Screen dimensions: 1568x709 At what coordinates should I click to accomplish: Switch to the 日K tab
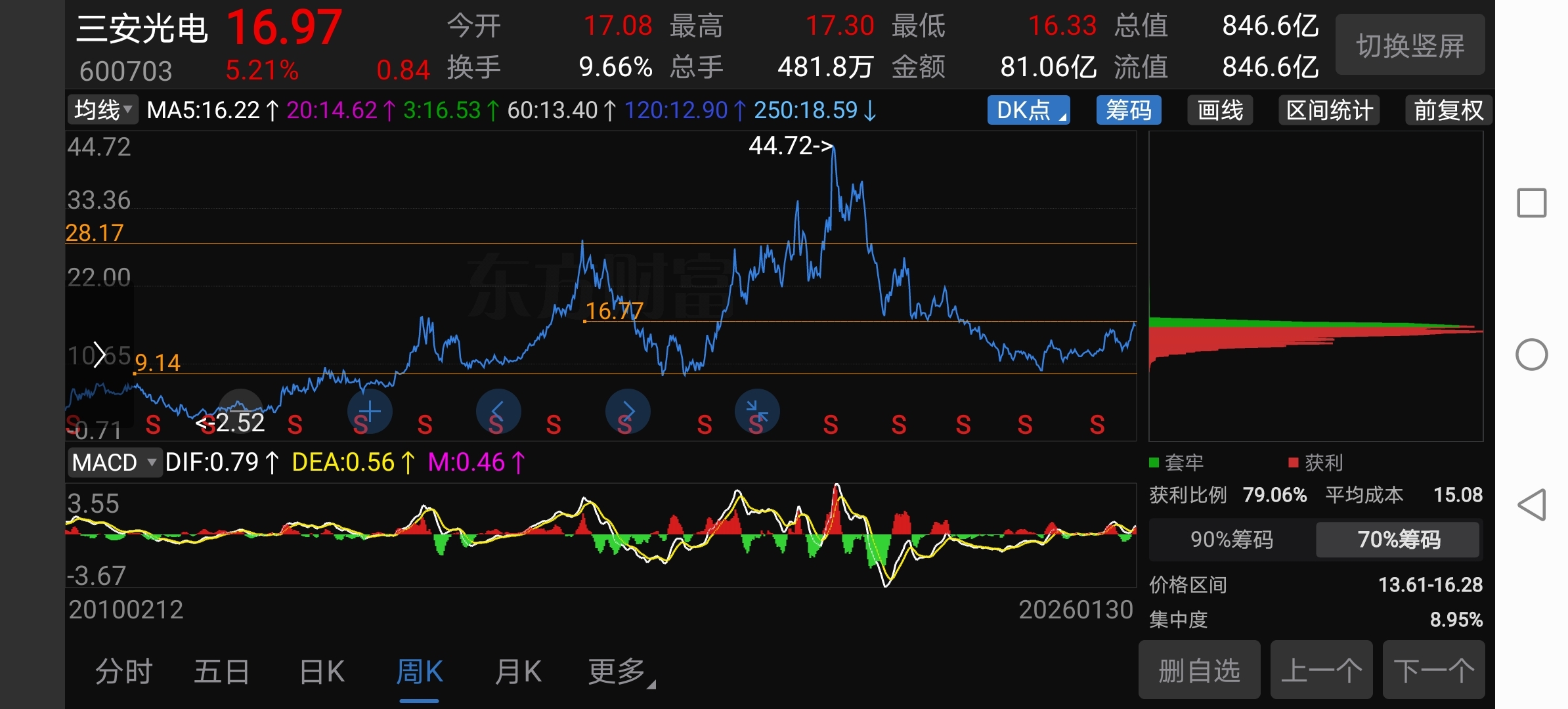click(x=322, y=672)
